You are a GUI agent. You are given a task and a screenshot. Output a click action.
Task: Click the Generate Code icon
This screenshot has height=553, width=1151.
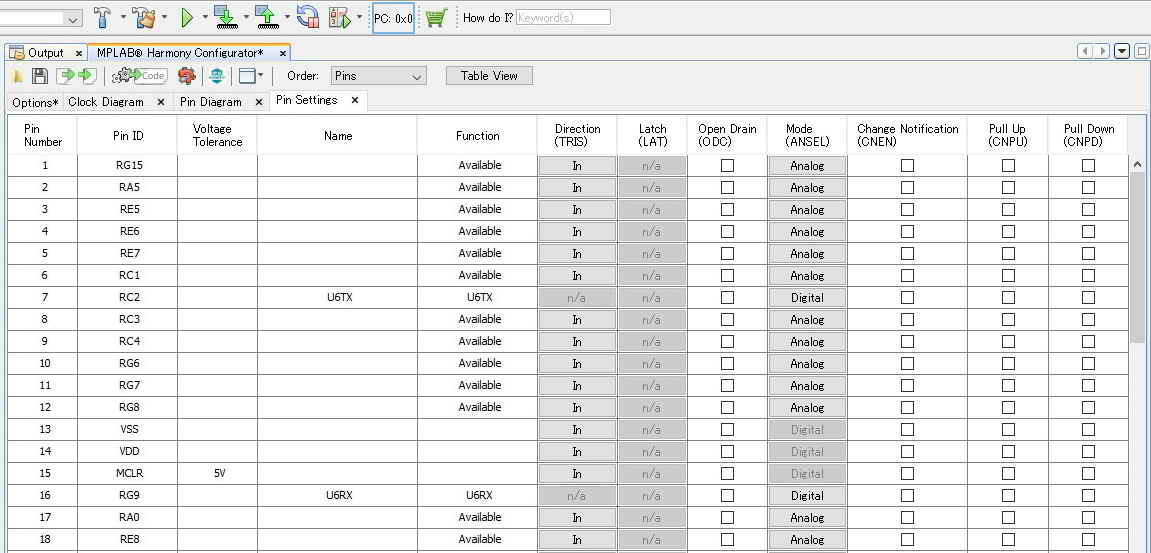point(139,76)
